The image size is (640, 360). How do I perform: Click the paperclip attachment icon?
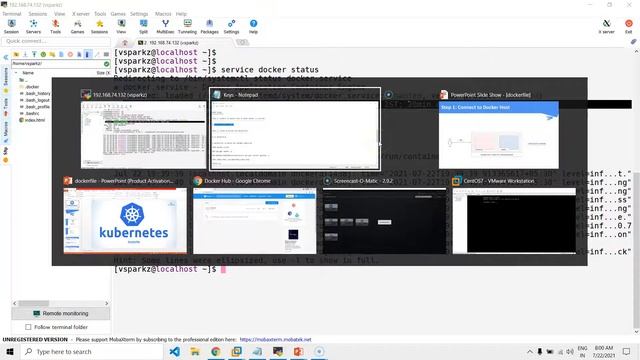[633, 42]
